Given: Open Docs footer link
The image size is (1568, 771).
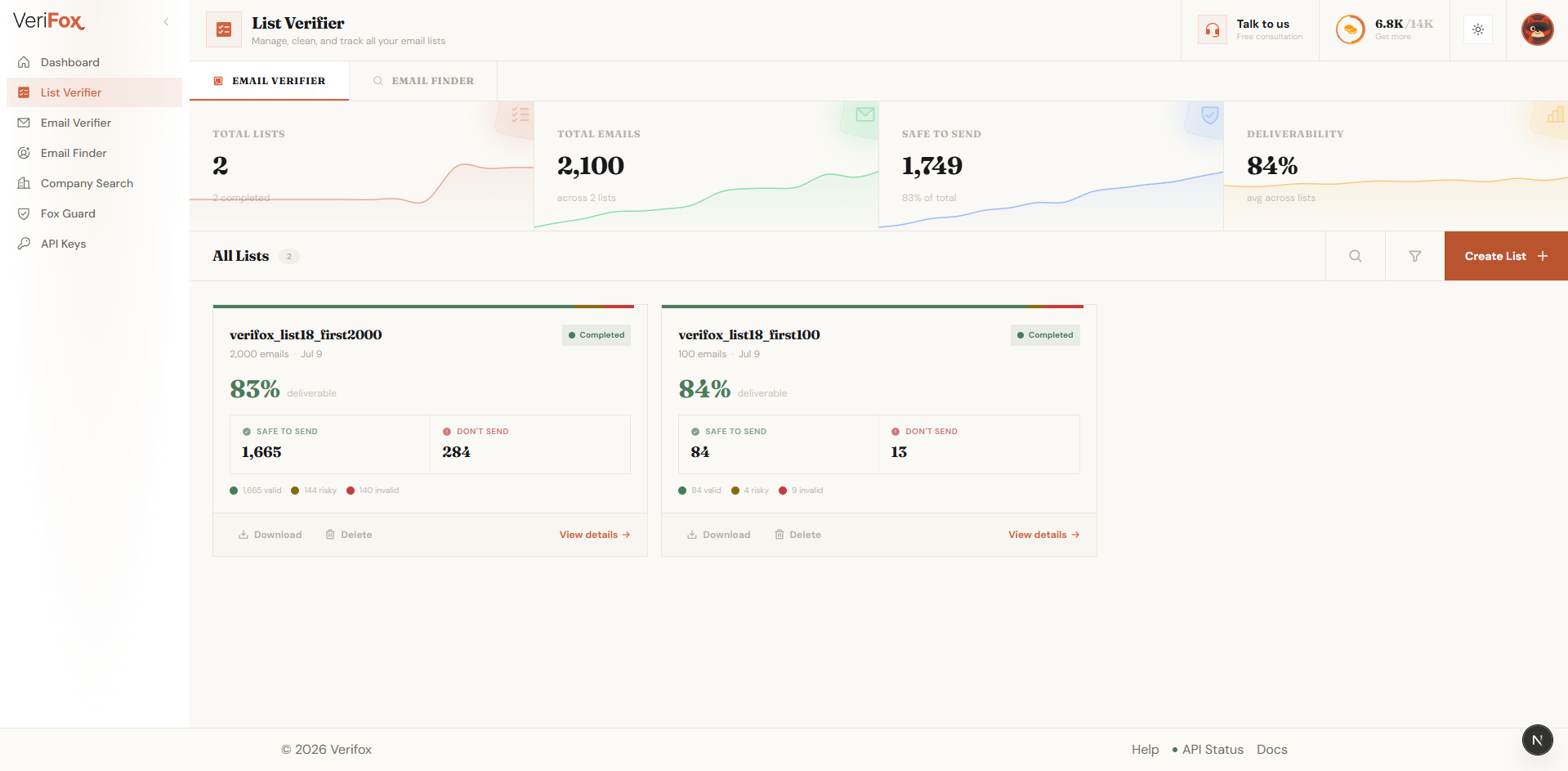Looking at the screenshot, I should pyautogui.click(x=1272, y=750).
